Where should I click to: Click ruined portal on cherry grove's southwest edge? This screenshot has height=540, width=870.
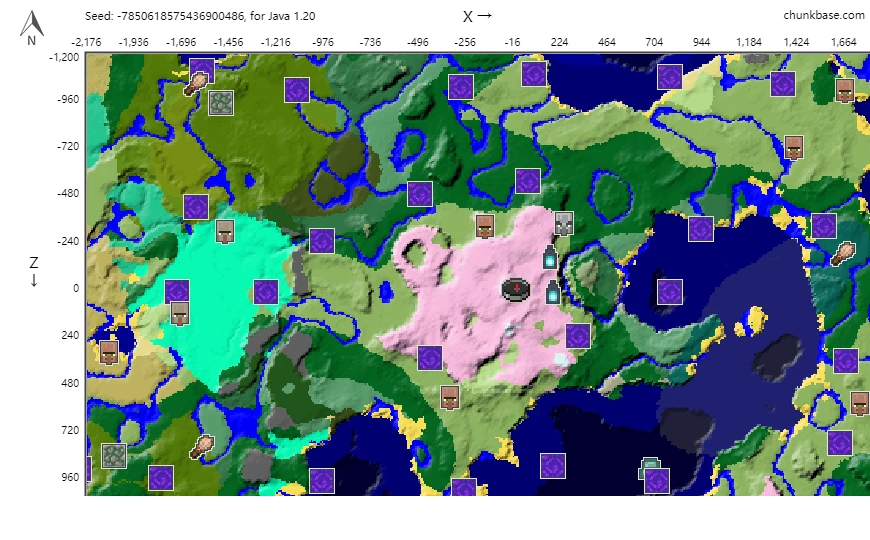coord(429,358)
